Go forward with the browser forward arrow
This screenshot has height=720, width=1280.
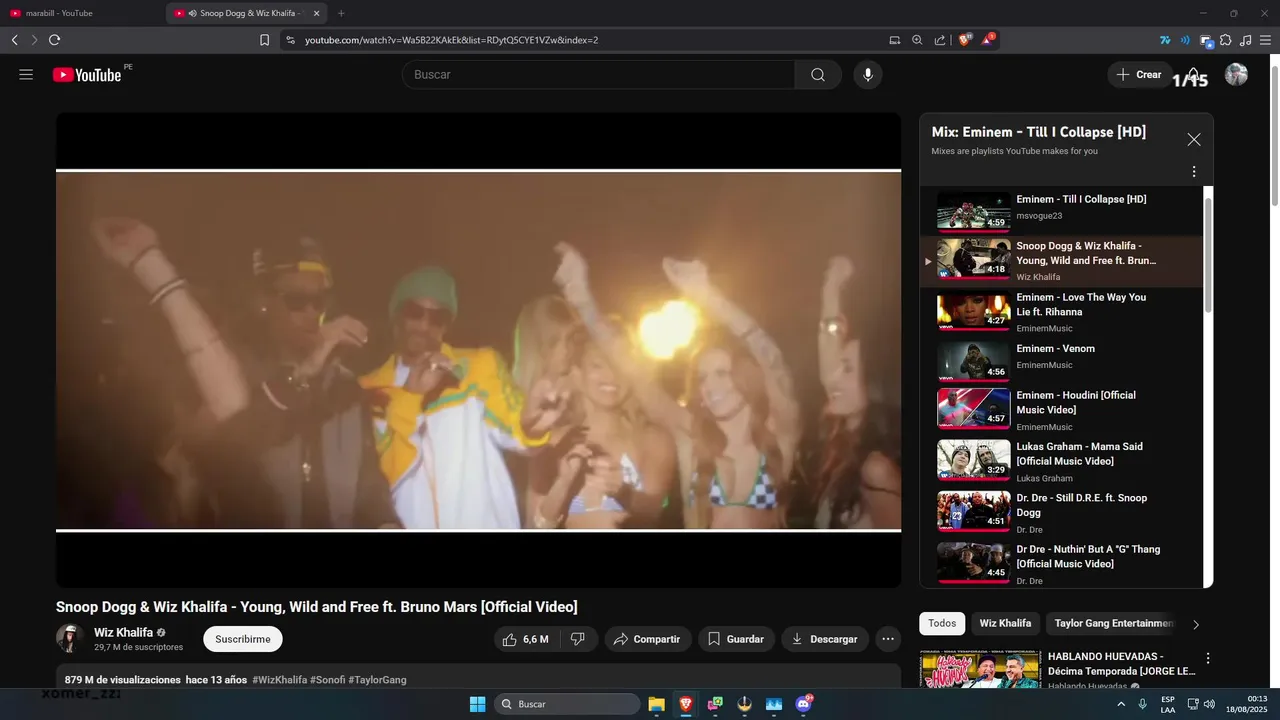[x=34, y=40]
